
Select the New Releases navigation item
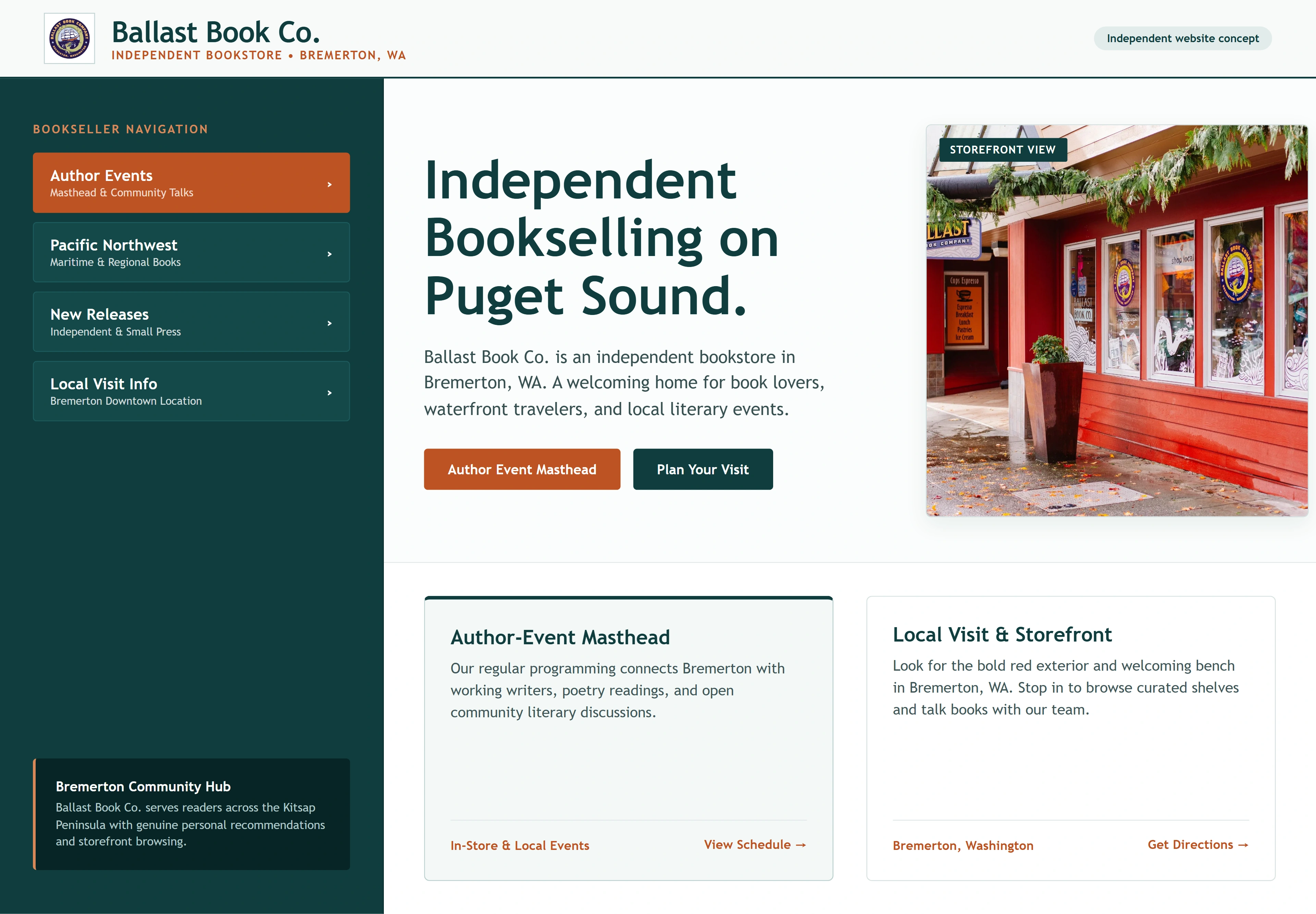pyautogui.click(x=191, y=322)
